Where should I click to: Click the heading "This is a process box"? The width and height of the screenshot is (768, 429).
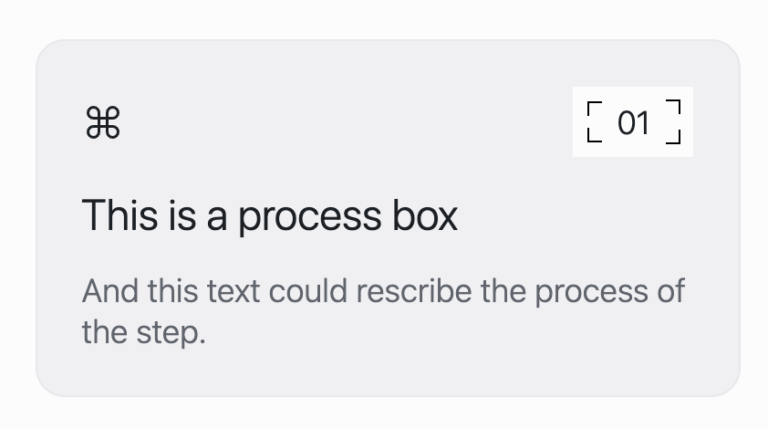click(269, 215)
